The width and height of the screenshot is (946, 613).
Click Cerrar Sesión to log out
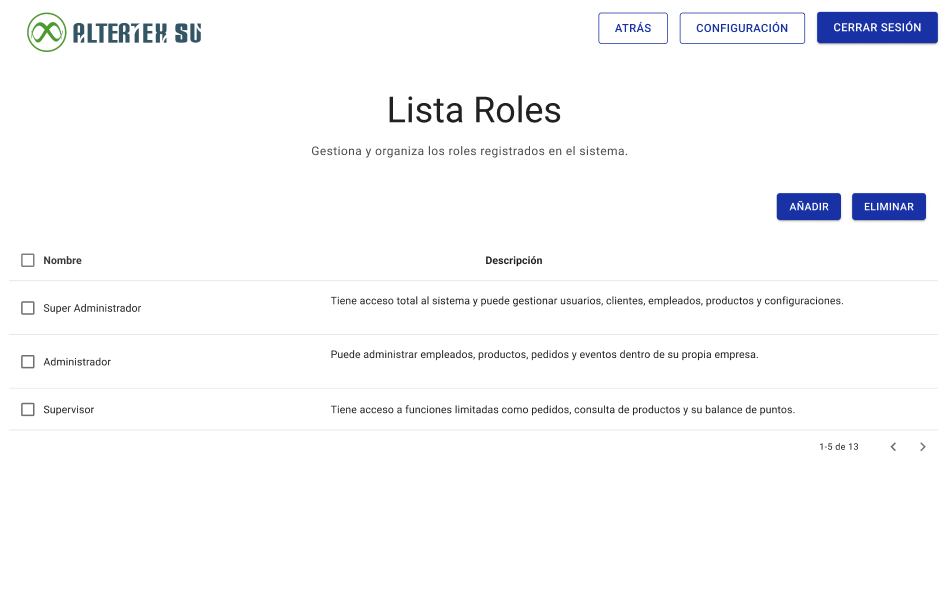tap(877, 27)
